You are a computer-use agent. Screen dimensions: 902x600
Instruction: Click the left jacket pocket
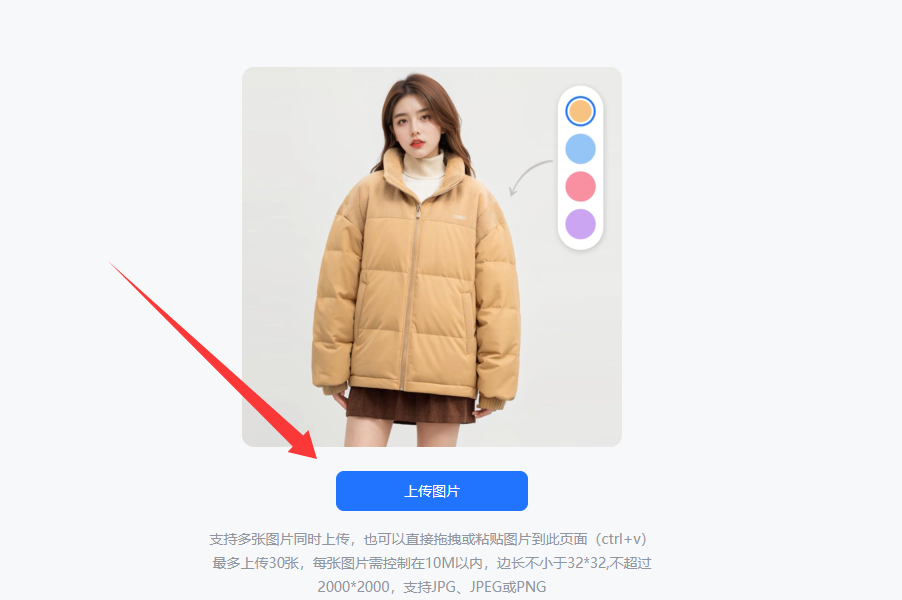[467, 314]
